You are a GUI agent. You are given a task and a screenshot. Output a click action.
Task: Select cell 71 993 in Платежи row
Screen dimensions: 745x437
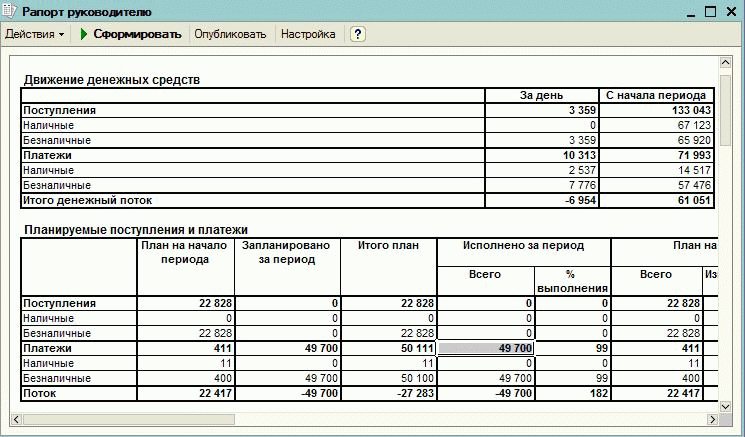(x=656, y=155)
